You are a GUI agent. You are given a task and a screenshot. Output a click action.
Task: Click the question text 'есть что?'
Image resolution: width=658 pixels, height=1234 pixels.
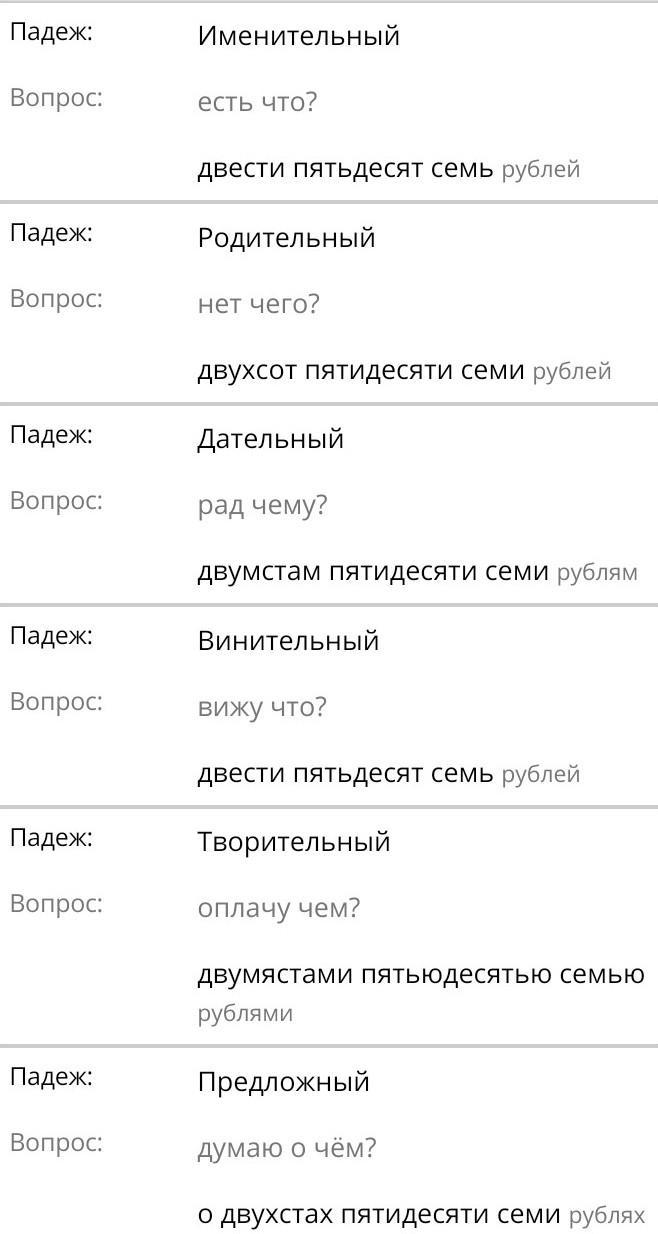257,102
